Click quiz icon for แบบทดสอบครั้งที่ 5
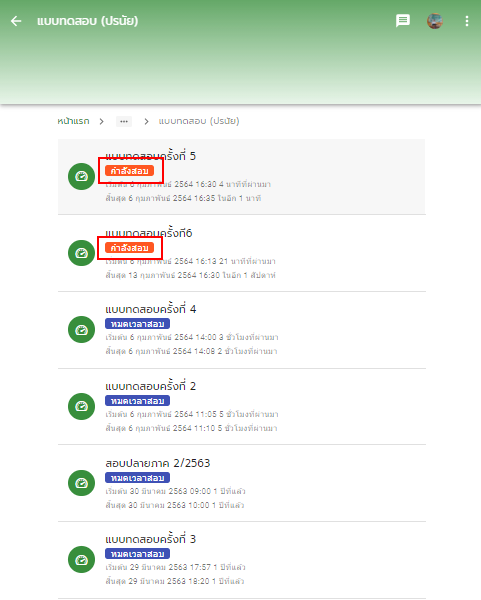 point(81,176)
